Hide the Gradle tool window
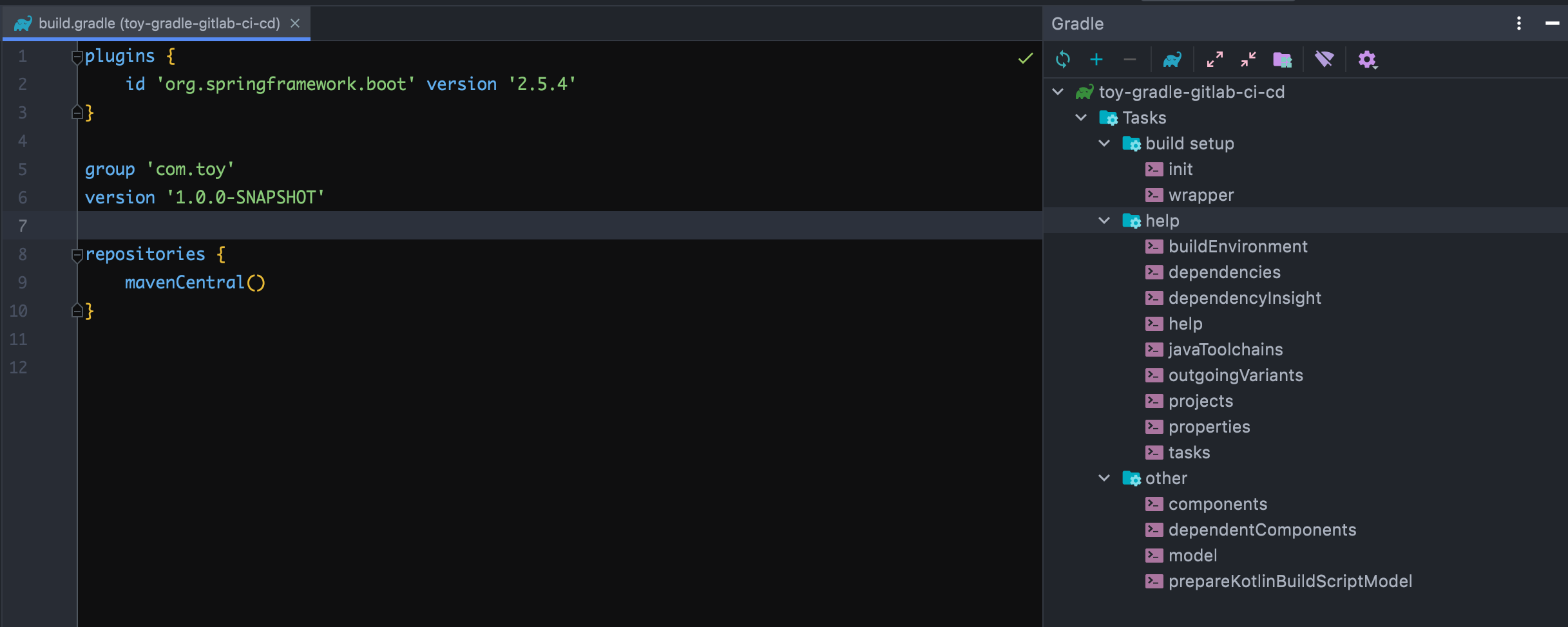1568x627 pixels. click(1553, 24)
